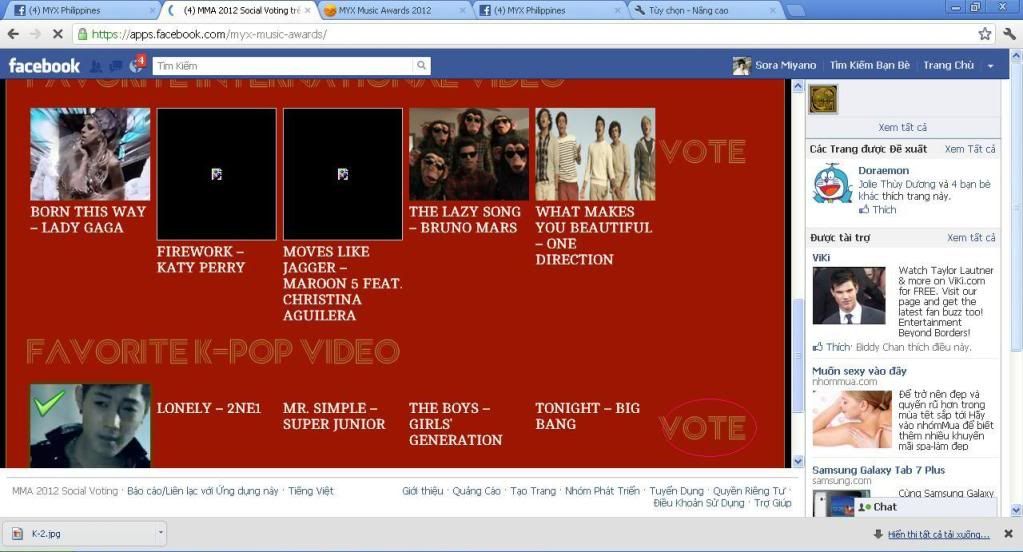Screen dimensions: 1023x552
Task: Click Xem tất cả beside Được tài trợ
Action: click(x=971, y=238)
